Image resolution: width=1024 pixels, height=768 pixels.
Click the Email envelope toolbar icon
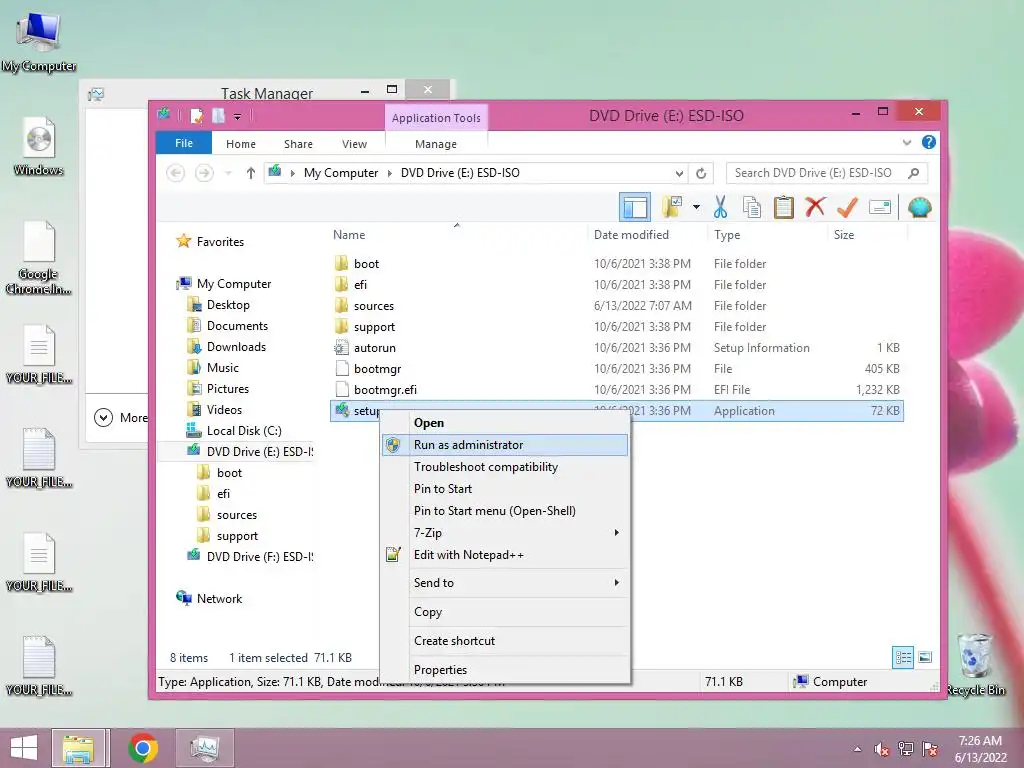[880, 208]
